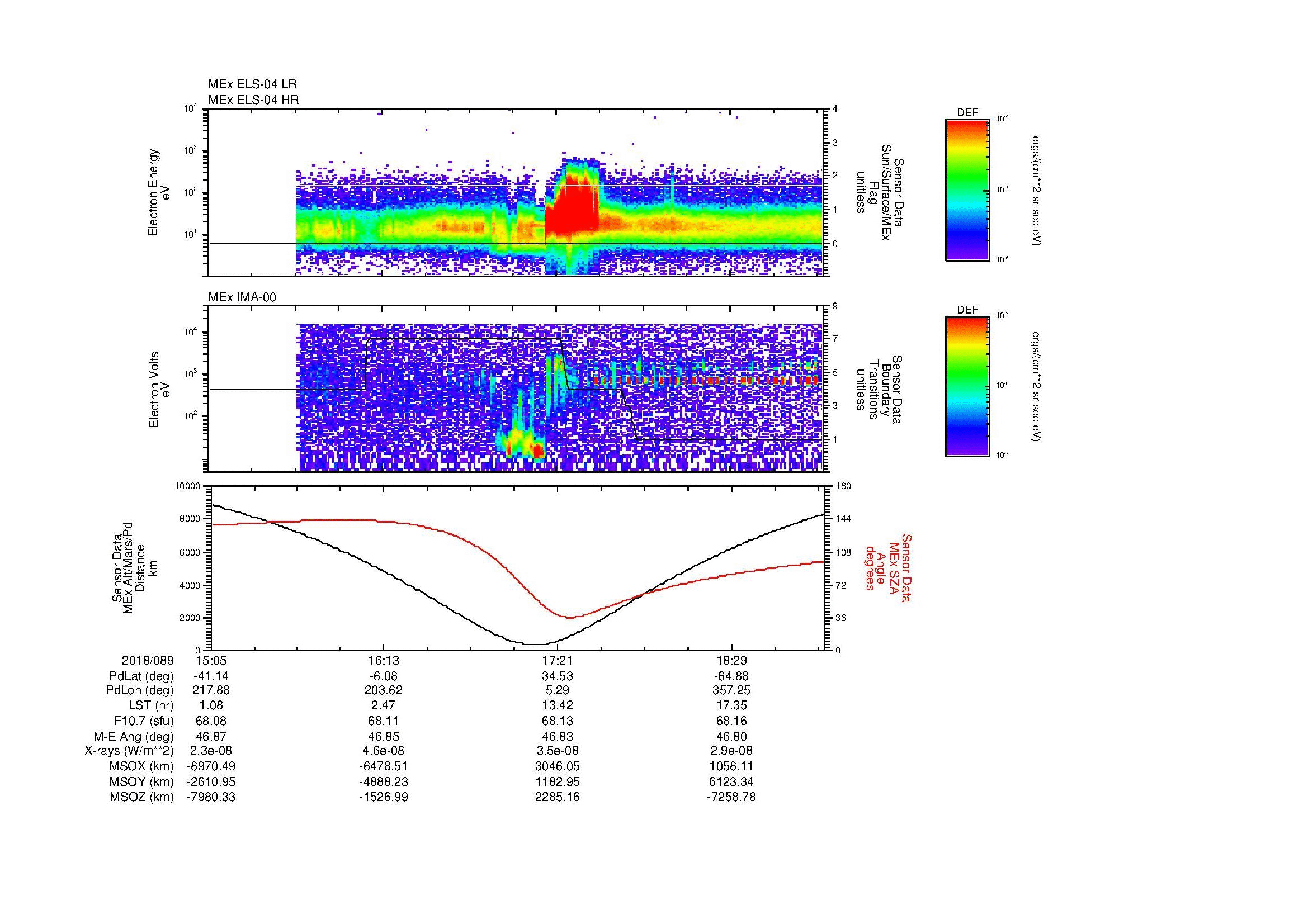Click the F10.7 value '68.16'
The height and width of the screenshot is (924, 1308).
[731, 721]
